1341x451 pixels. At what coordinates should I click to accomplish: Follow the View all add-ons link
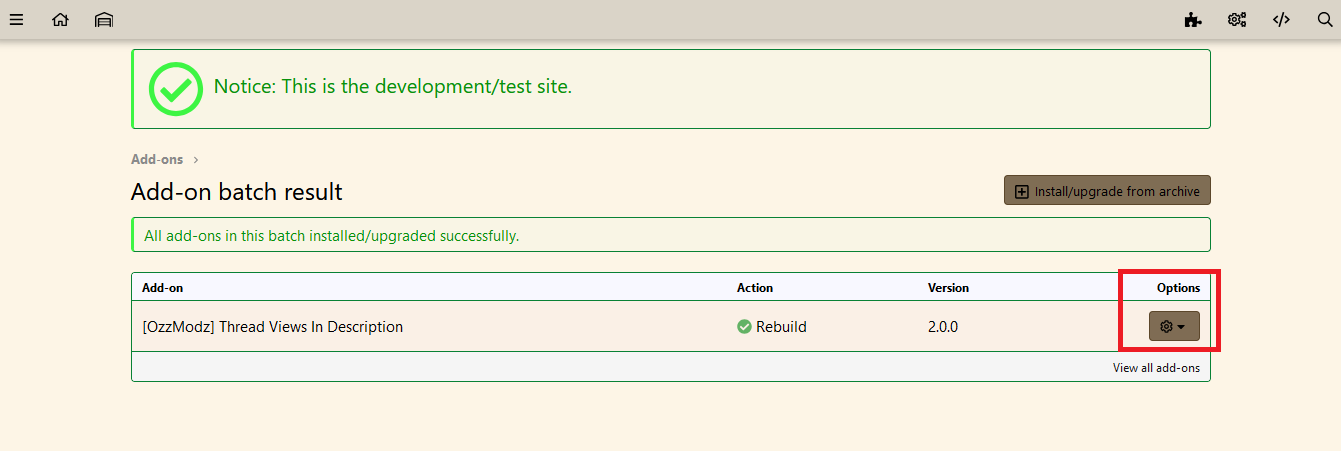[x=1156, y=368]
